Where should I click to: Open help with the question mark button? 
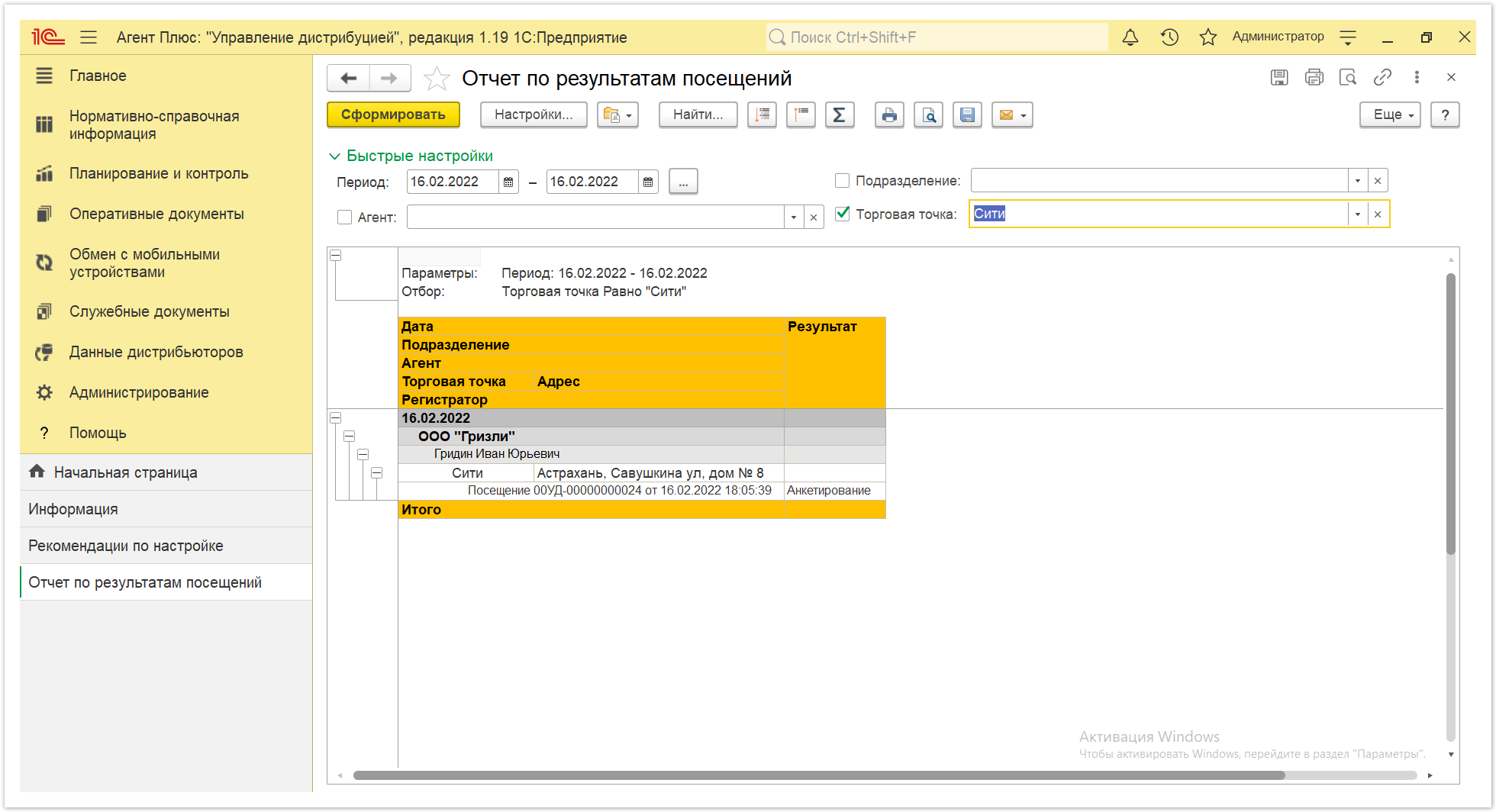tap(1445, 115)
